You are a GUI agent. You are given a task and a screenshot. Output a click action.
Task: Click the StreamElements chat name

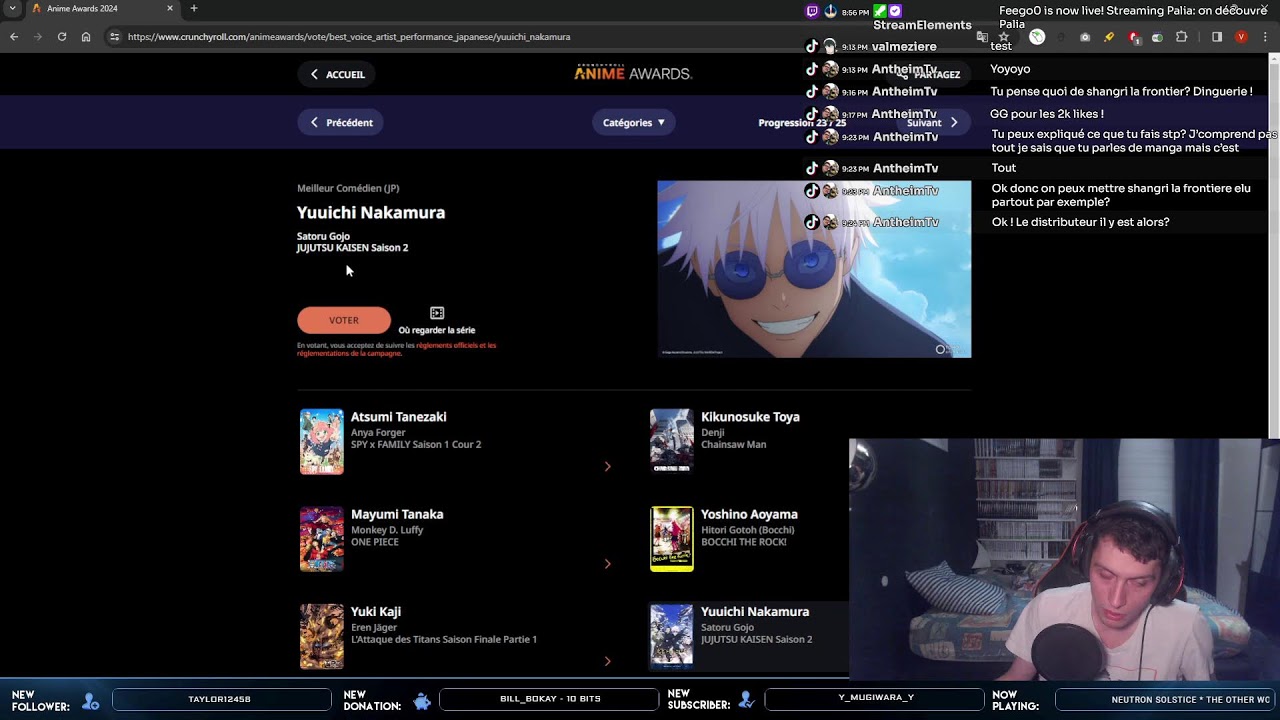coord(922,25)
